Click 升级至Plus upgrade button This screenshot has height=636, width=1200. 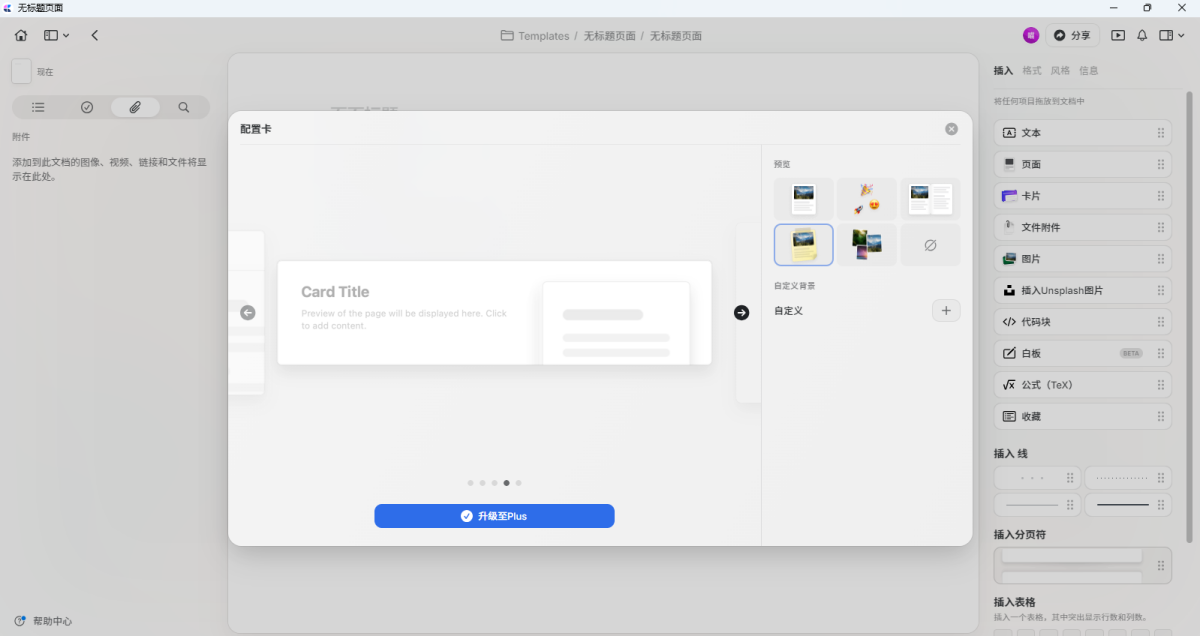point(494,516)
